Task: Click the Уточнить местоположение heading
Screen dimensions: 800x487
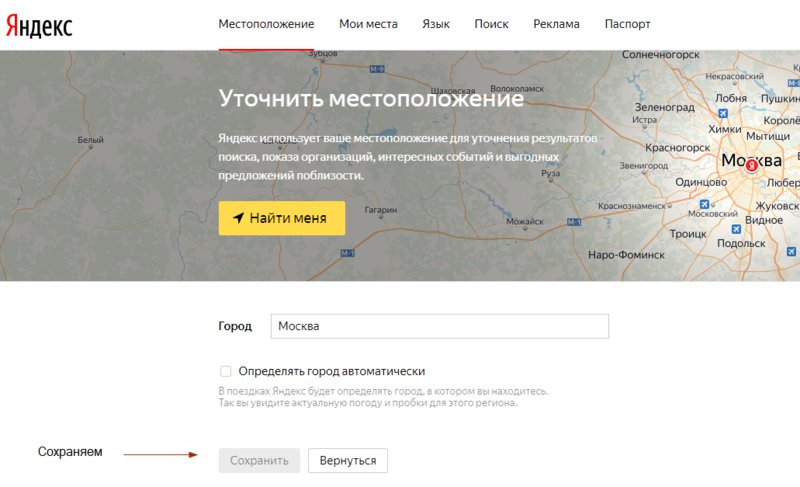Action: [x=371, y=98]
